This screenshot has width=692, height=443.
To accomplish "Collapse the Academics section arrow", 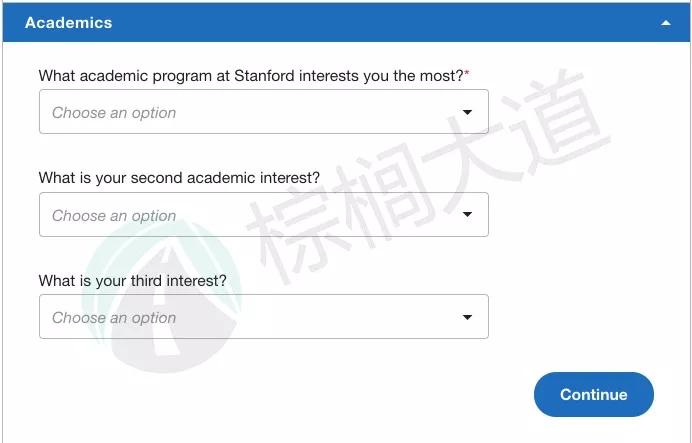I will (666, 23).
